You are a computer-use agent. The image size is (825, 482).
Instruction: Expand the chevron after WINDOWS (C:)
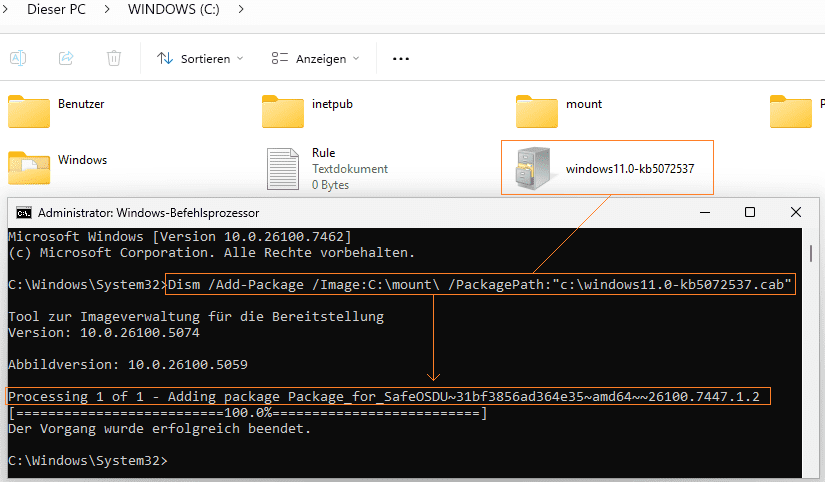[241, 10]
